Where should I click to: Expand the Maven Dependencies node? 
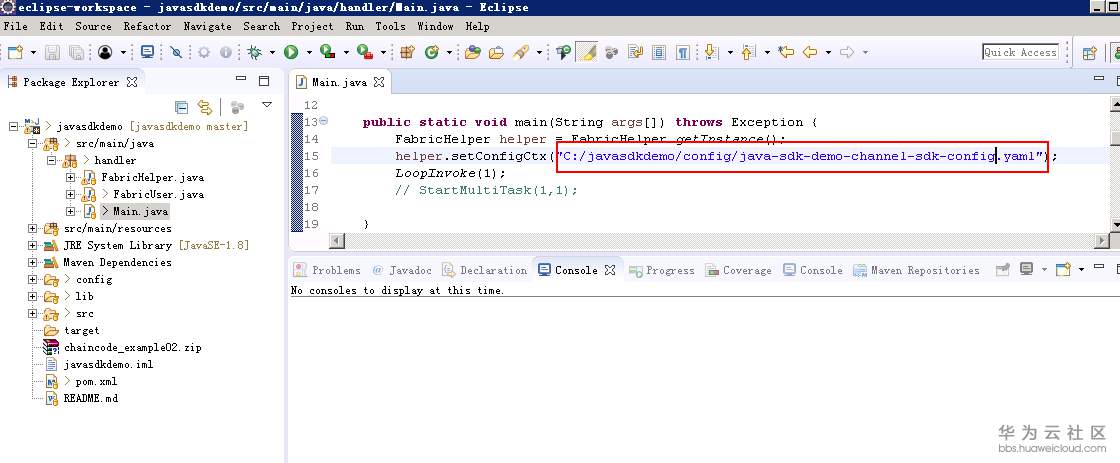(32, 262)
